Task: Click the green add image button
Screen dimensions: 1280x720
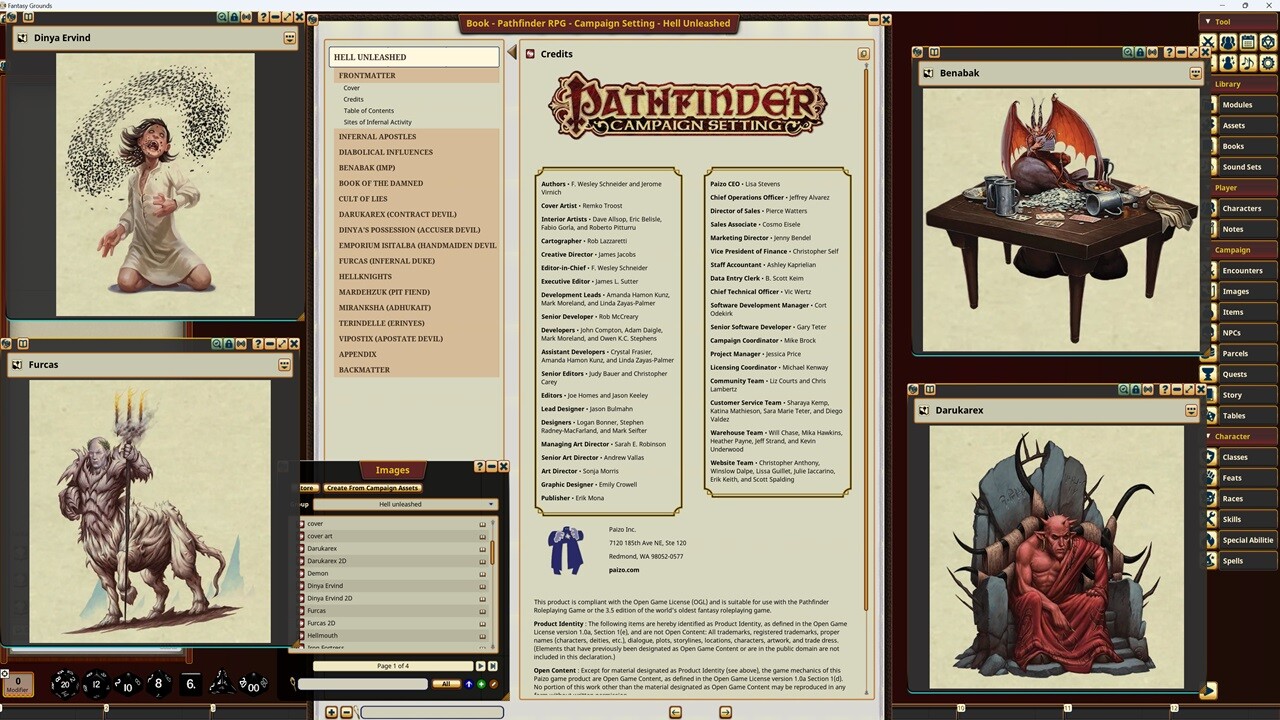Action: (481, 684)
